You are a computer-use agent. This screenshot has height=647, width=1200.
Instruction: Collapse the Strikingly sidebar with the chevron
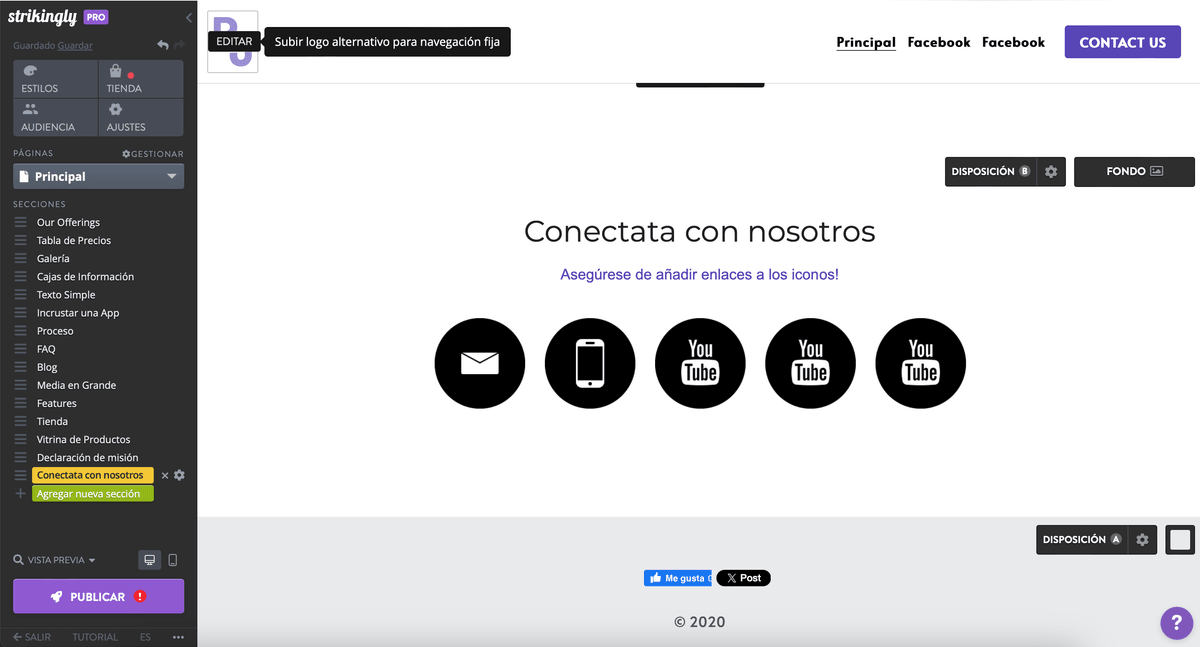(189, 18)
